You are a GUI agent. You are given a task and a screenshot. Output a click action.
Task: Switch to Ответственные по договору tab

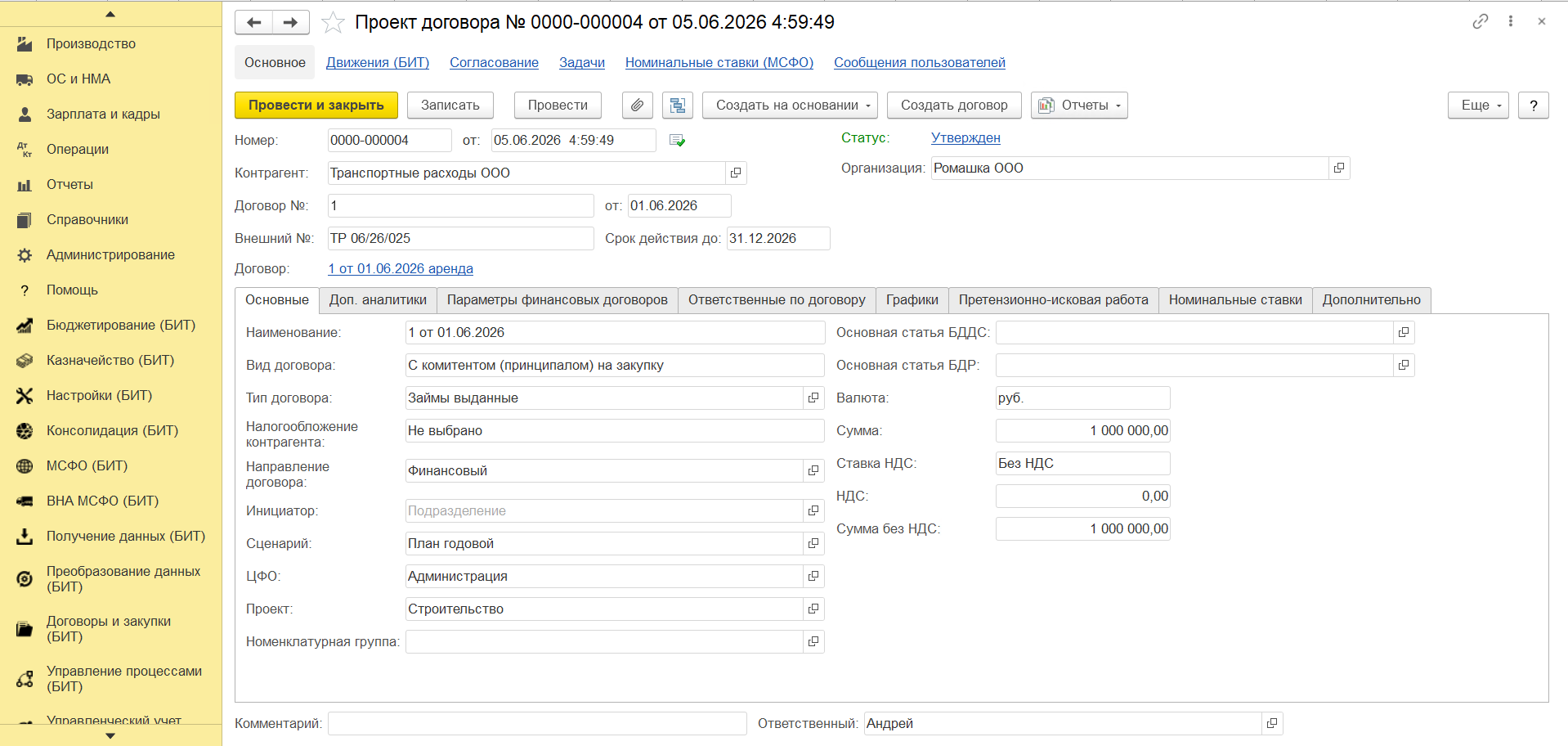coord(777,300)
